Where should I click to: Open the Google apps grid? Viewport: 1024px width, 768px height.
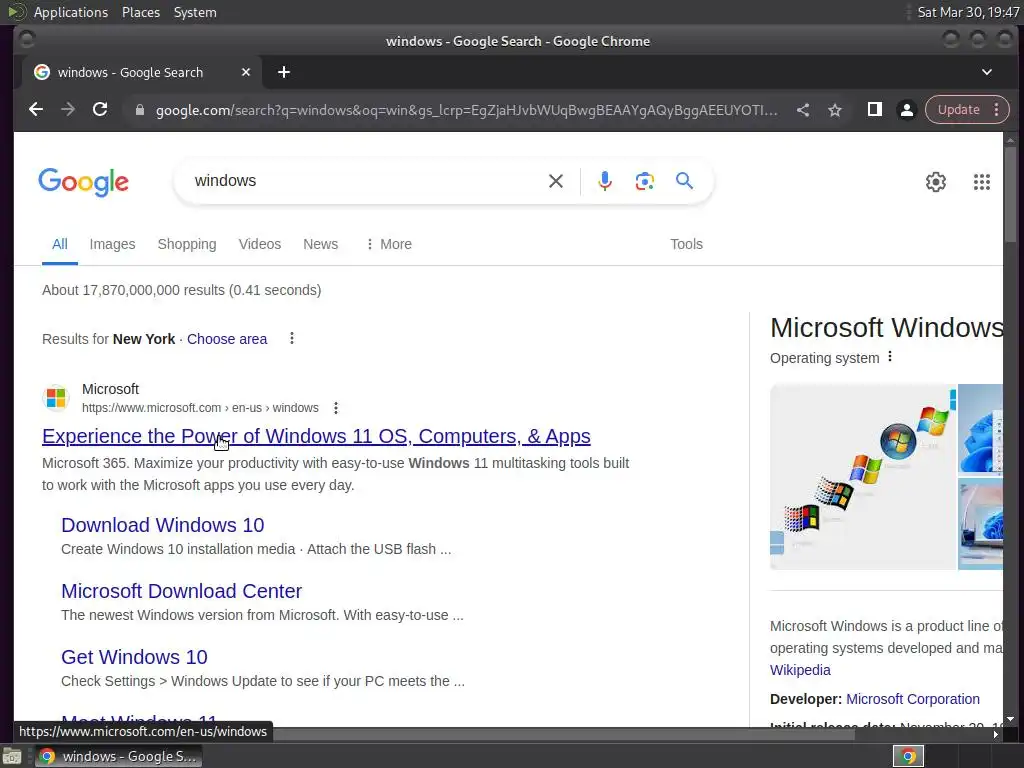982,182
